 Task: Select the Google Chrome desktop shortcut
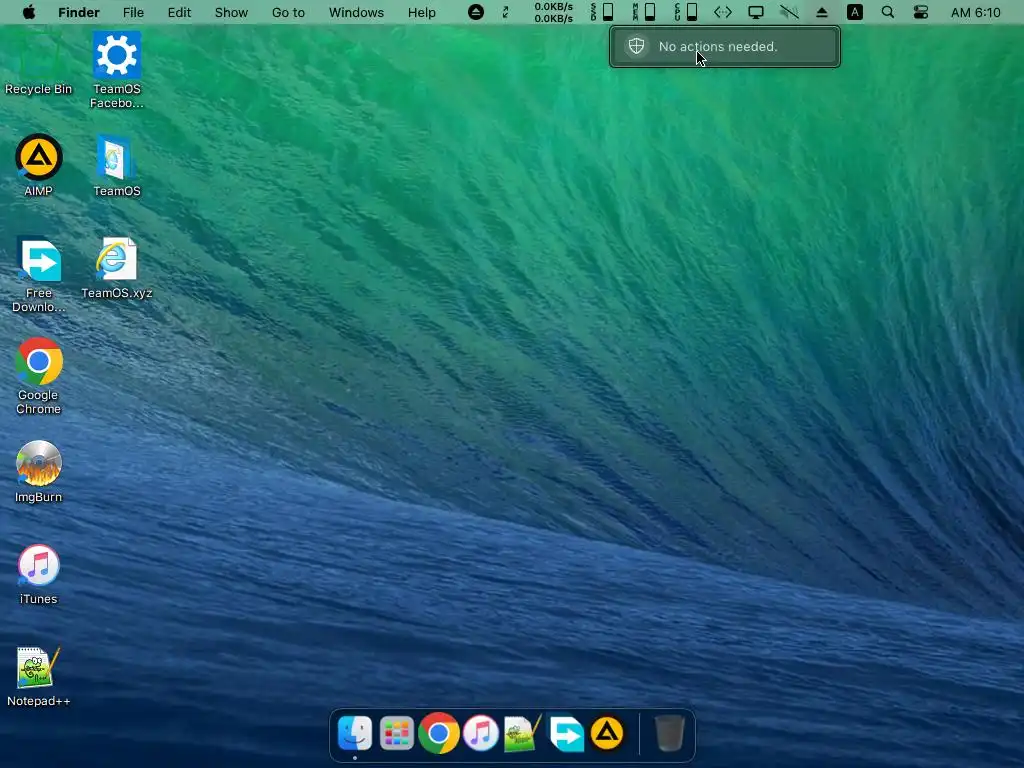[x=39, y=376]
